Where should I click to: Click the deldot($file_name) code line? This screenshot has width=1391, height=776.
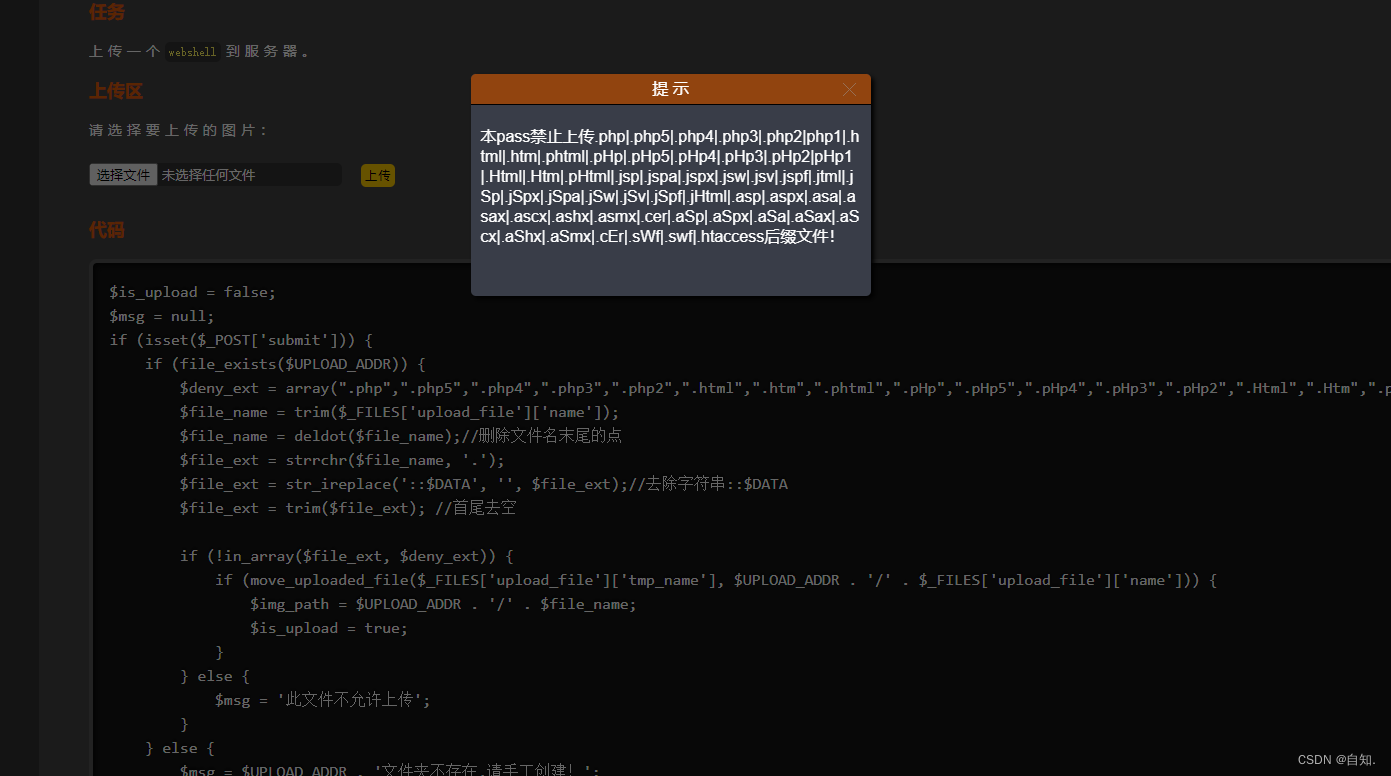pyautogui.click(x=402, y=436)
